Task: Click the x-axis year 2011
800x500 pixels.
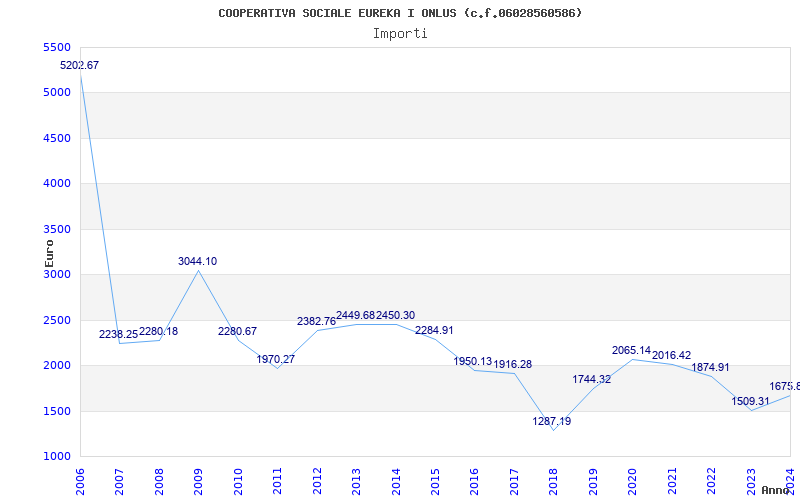Action: coord(277,482)
